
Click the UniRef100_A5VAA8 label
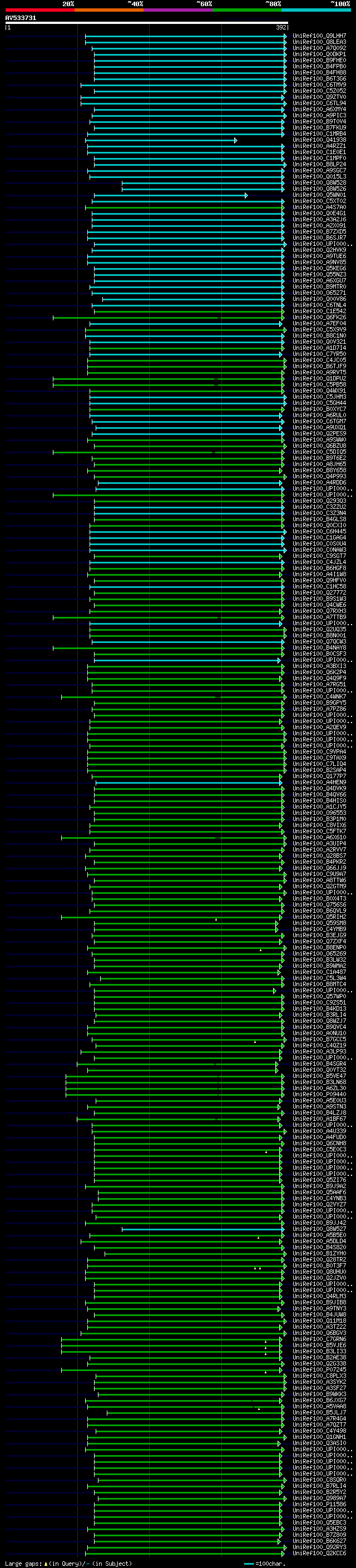pos(319,1406)
